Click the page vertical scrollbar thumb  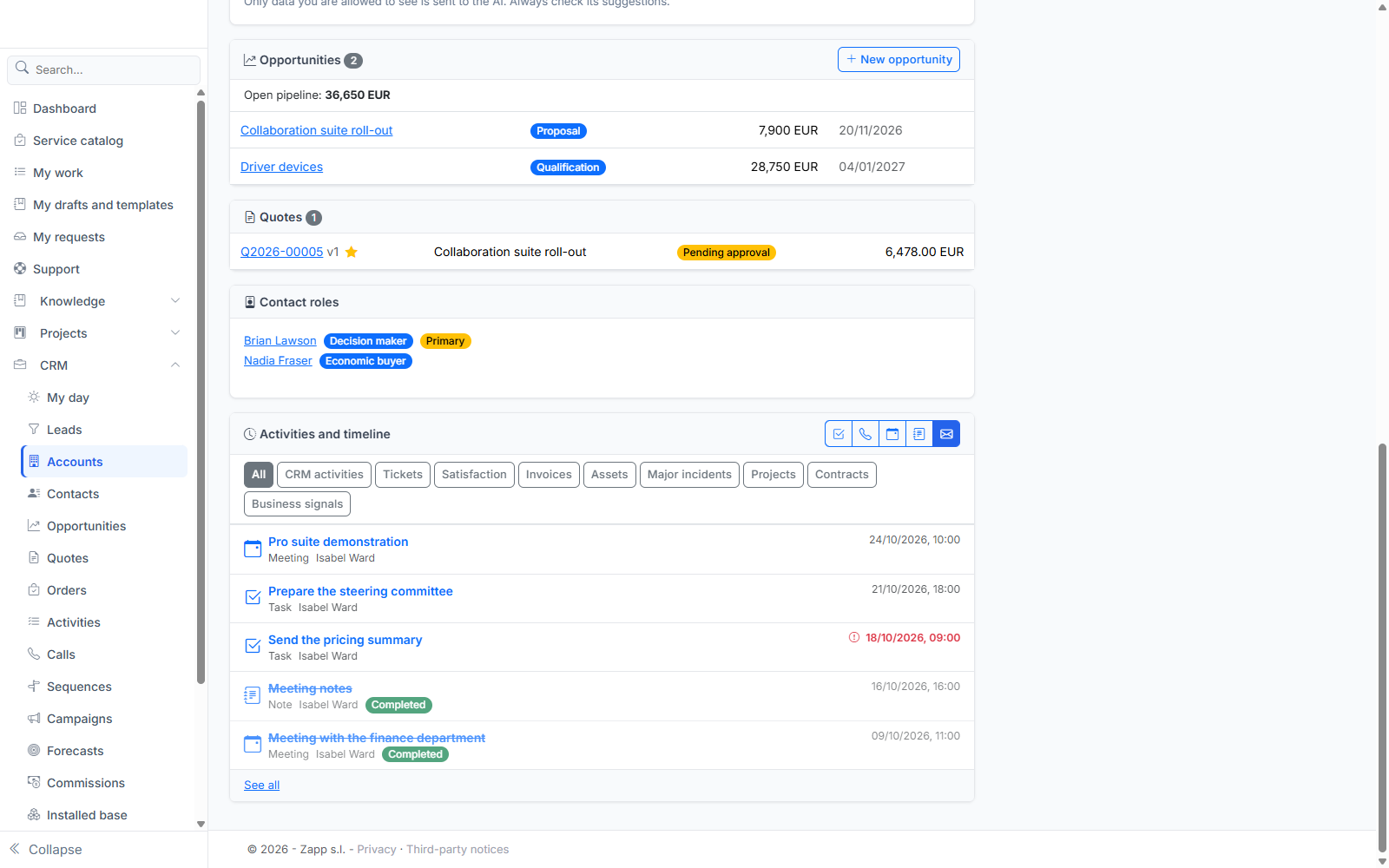click(x=1382, y=648)
